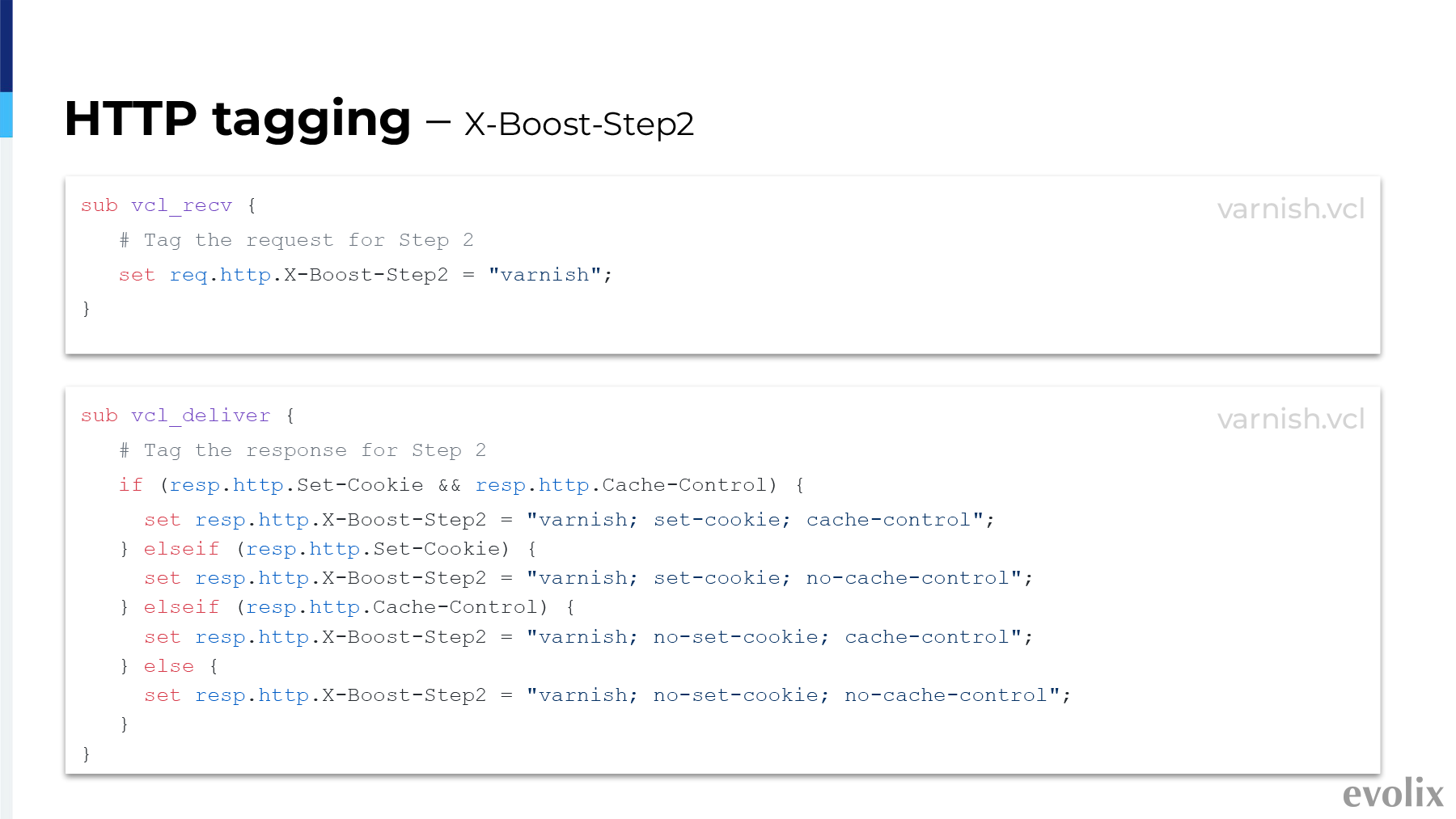
Task: Click the vcl_deliver subroutine name
Action: coord(201,416)
